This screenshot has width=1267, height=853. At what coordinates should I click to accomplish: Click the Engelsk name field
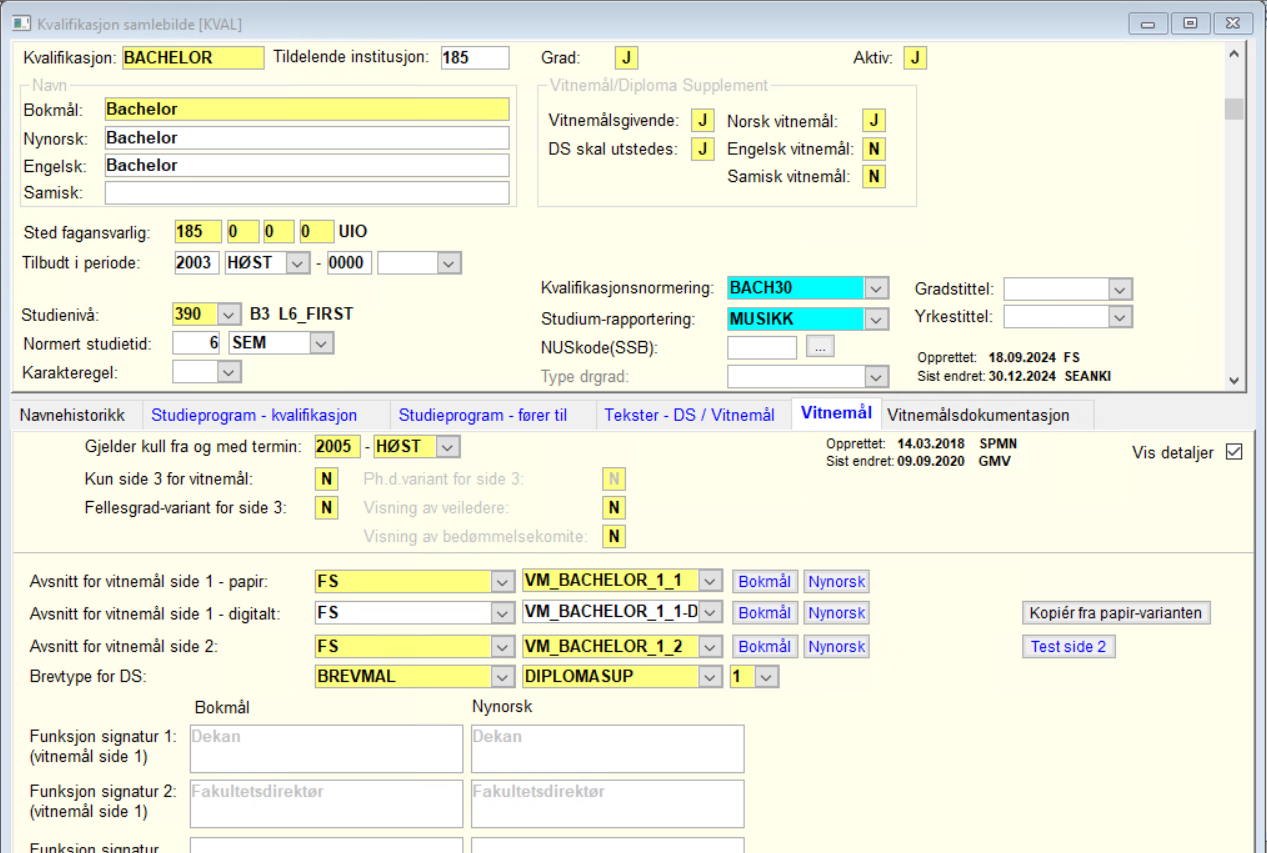click(307, 165)
